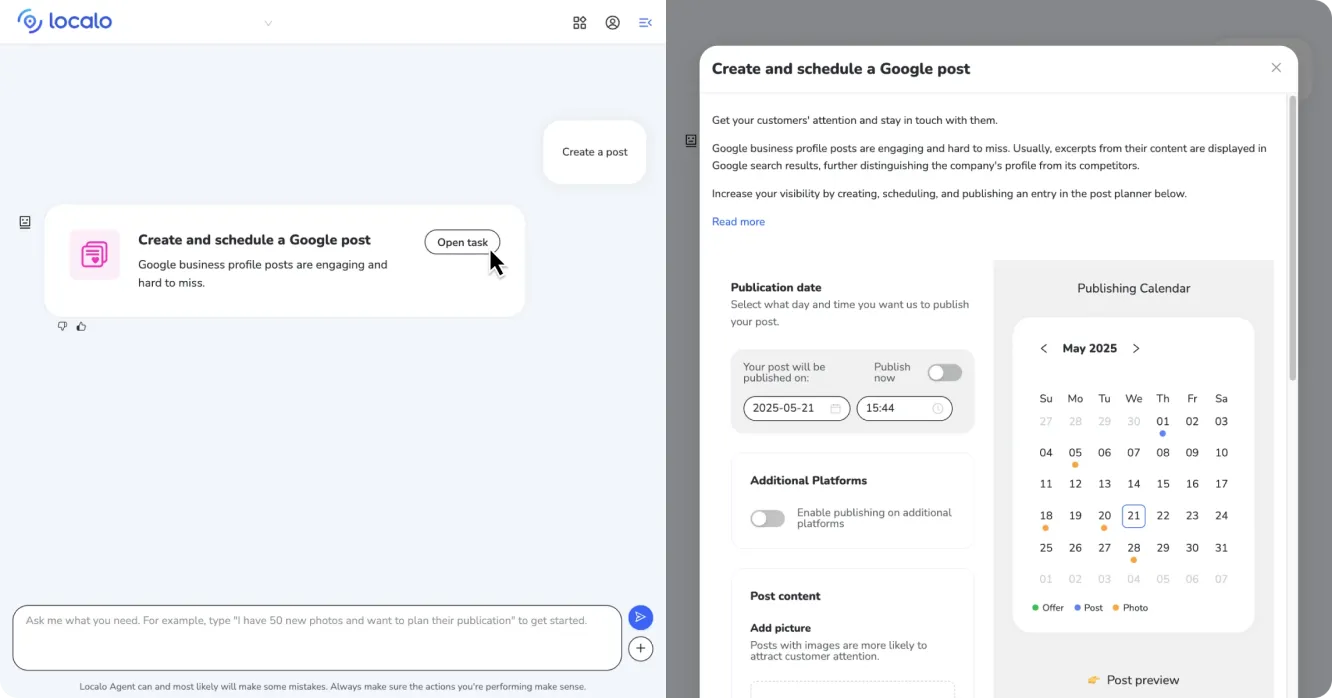Screen dimensions: 1332x698
Task: Click the Open task button
Action: [461, 242]
